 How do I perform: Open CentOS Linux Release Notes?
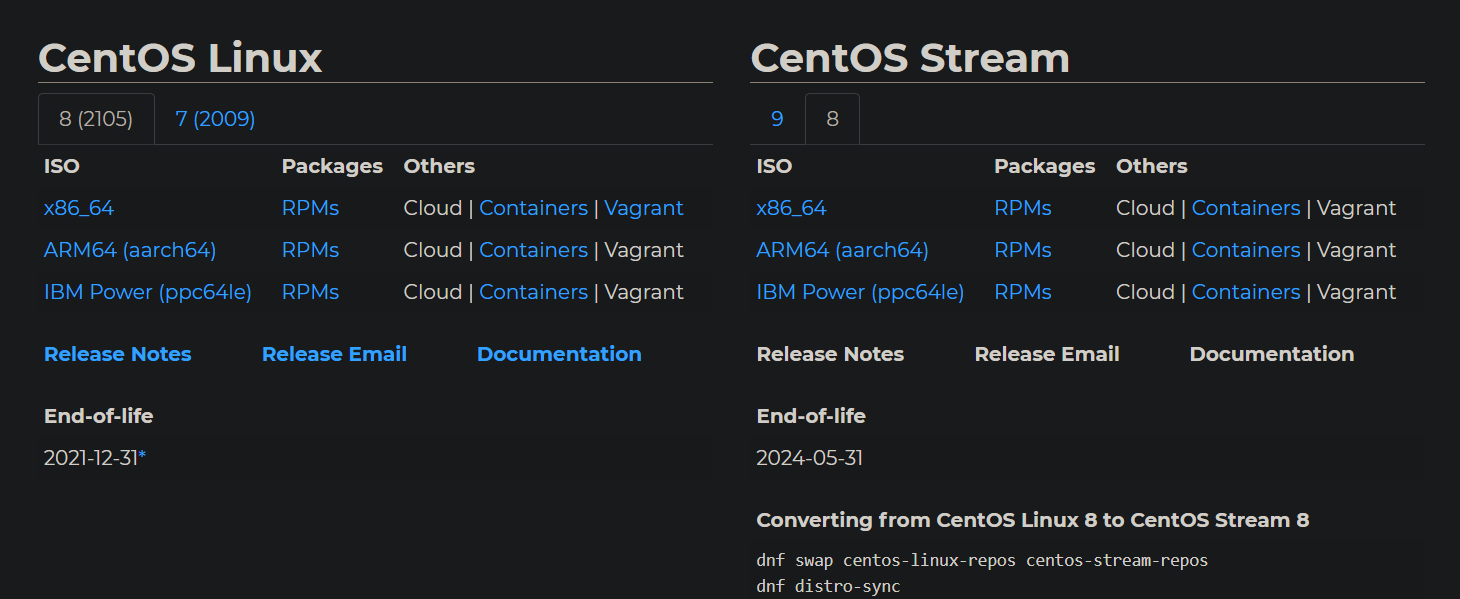pyautogui.click(x=118, y=354)
